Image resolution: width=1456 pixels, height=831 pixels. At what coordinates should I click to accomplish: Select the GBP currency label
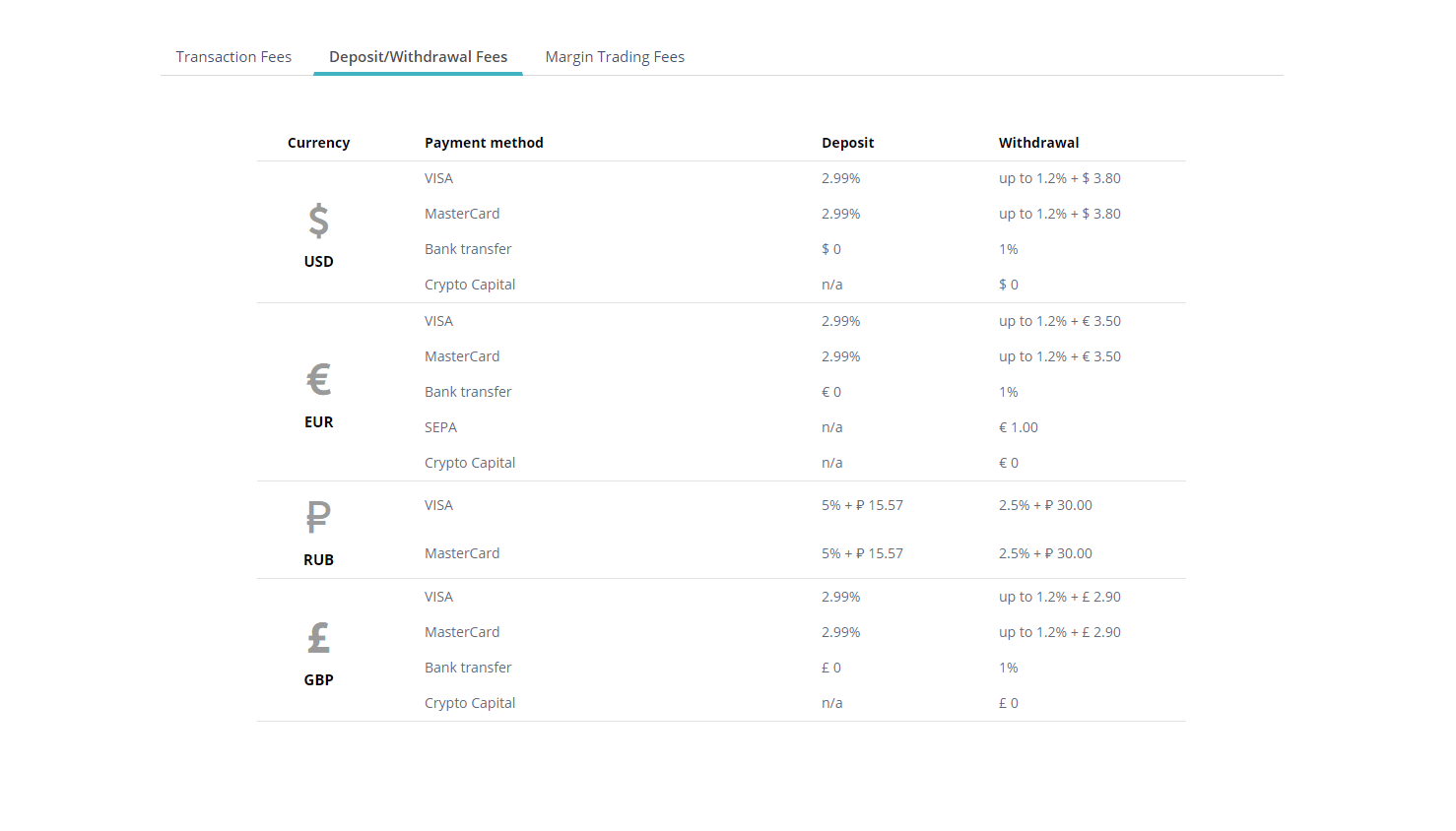(318, 680)
